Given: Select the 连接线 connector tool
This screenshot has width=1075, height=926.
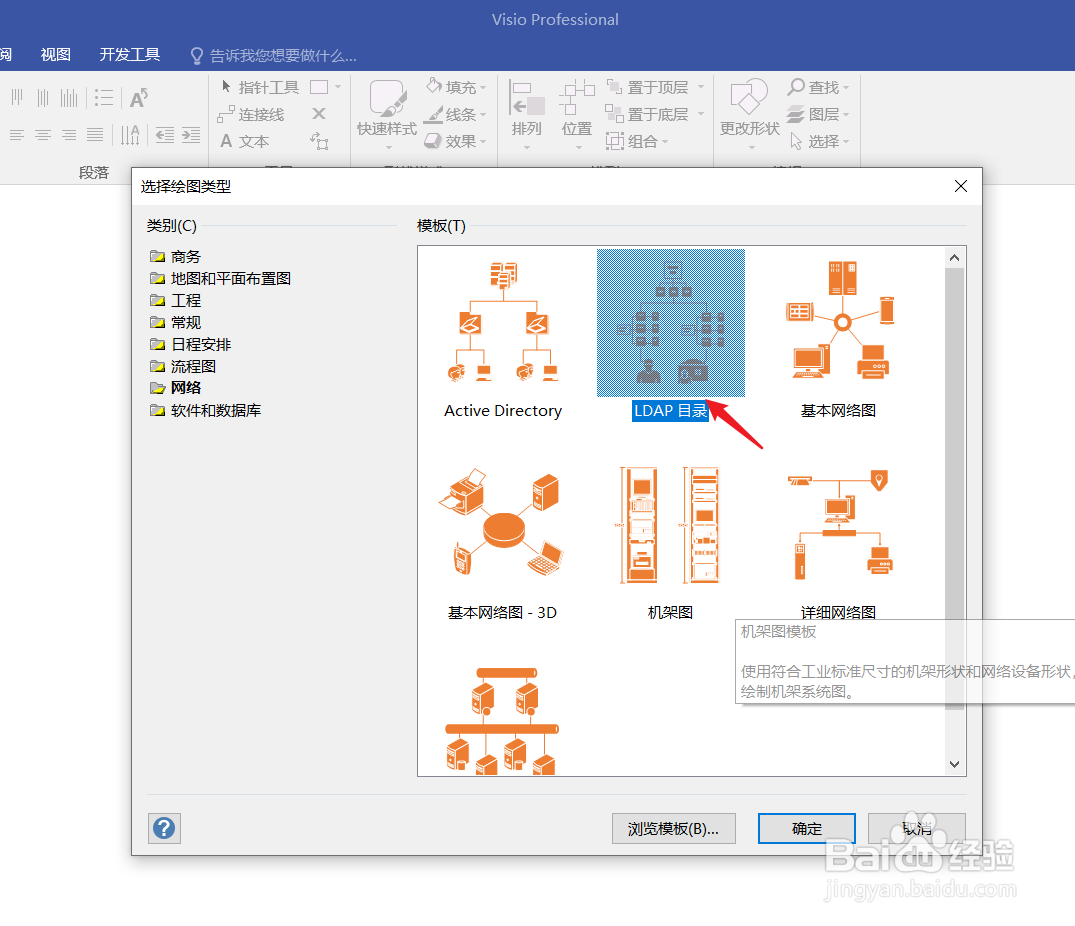Looking at the screenshot, I should tap(251, 114).
